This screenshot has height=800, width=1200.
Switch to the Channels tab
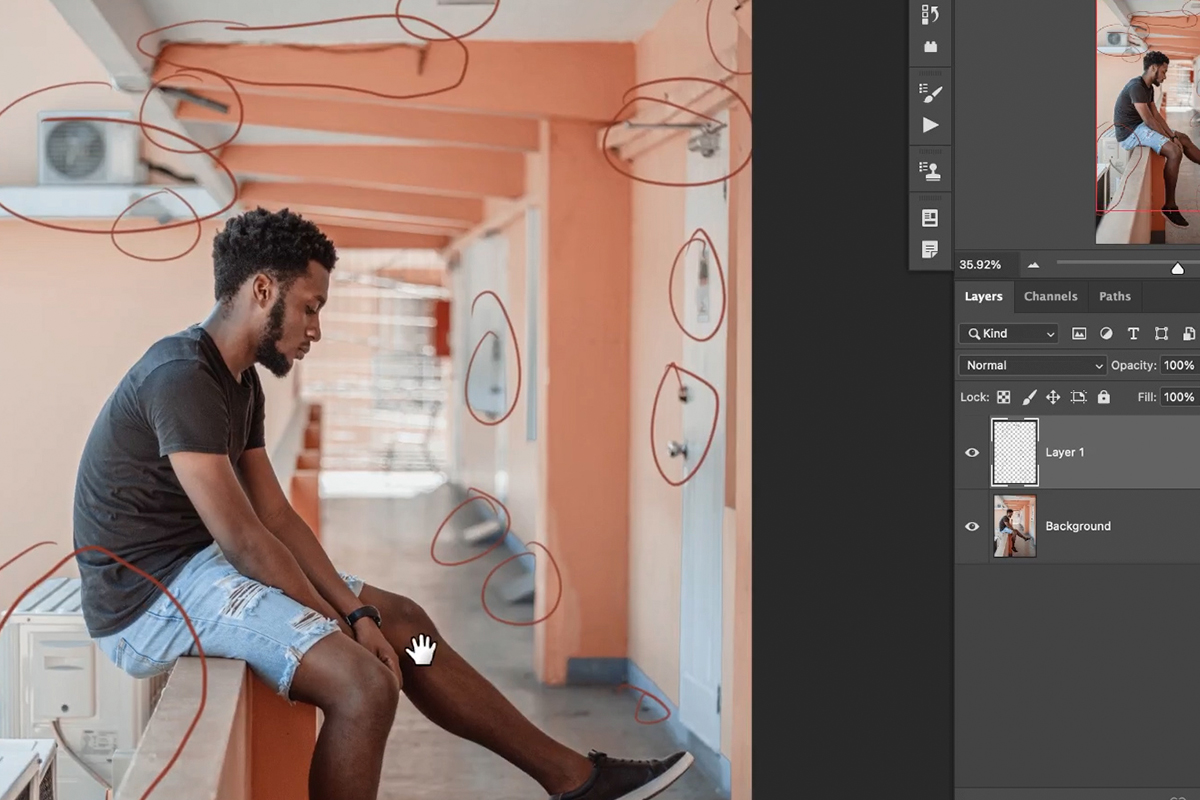1050,296
